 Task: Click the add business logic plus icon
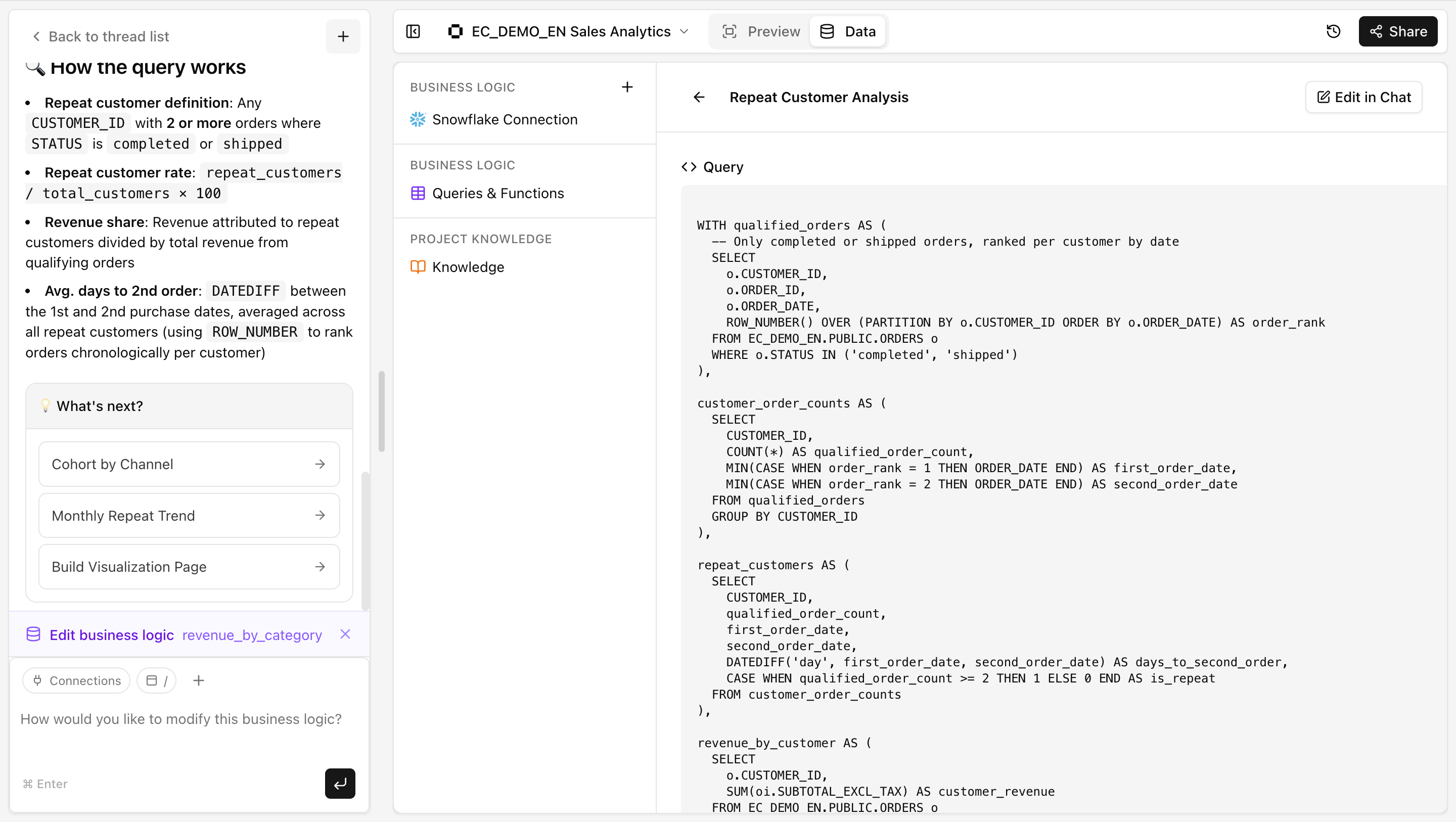tap(627, 87)
